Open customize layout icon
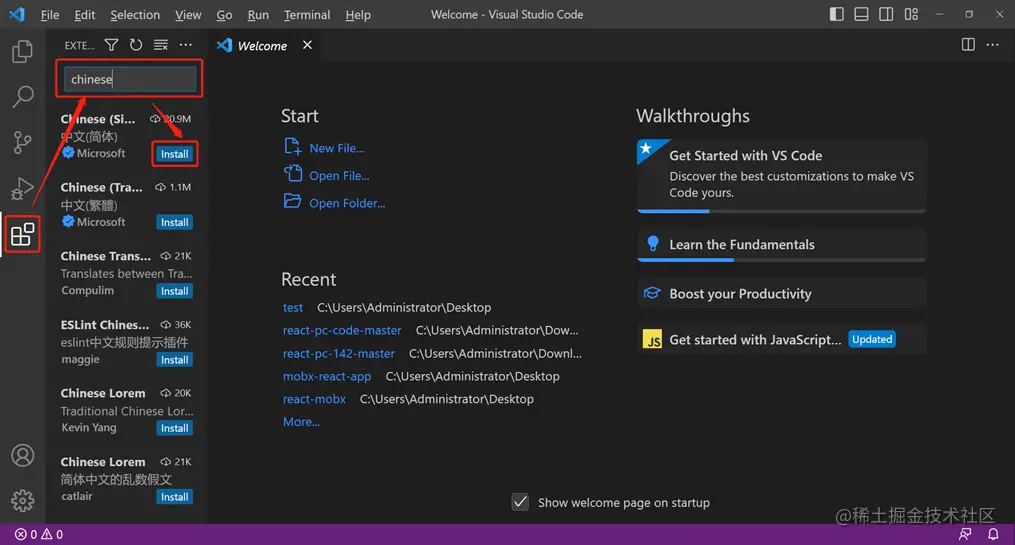Screen dimensions: 1015x545 [x=911, y=14]
